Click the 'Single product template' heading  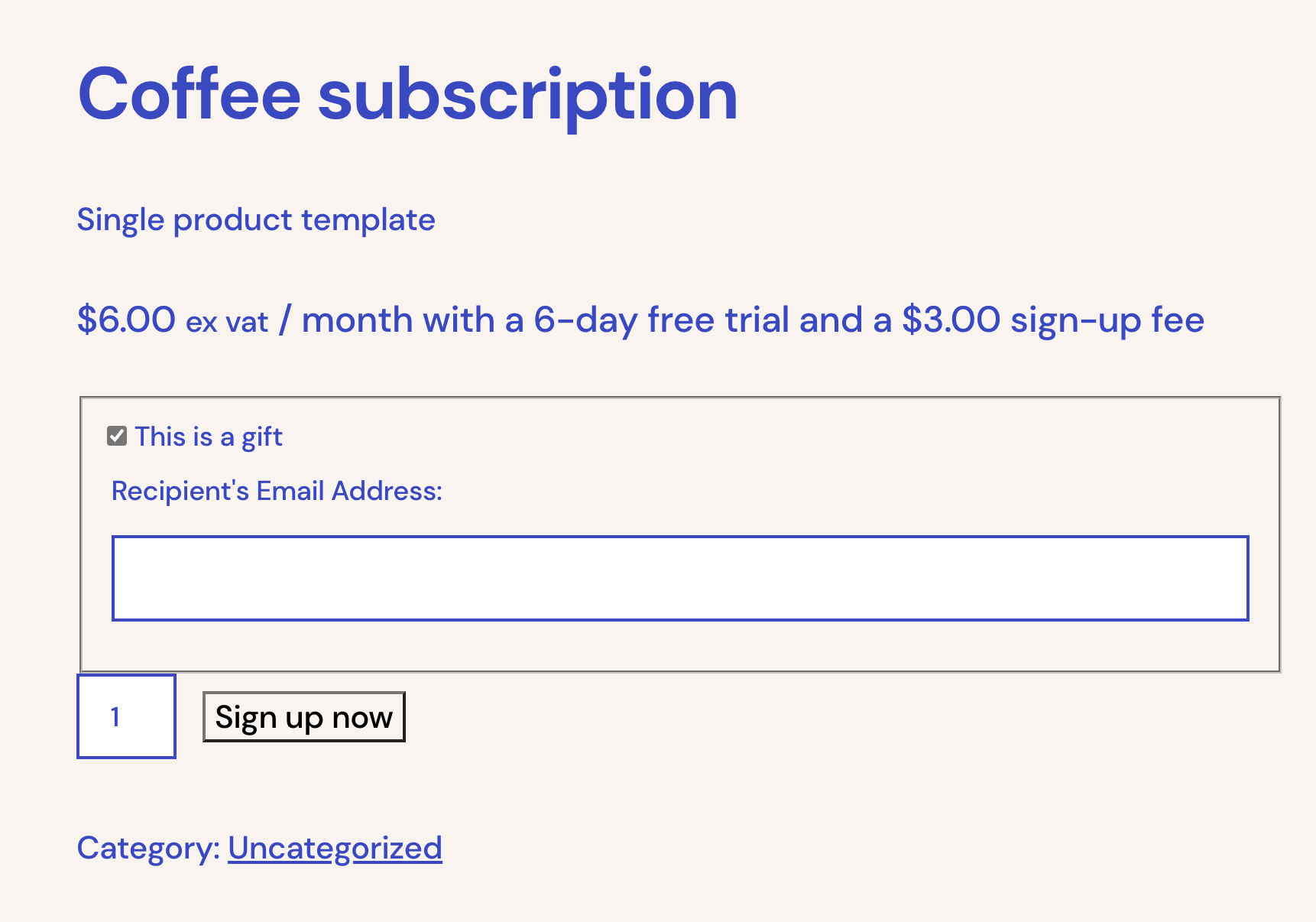tap(257, 219)
